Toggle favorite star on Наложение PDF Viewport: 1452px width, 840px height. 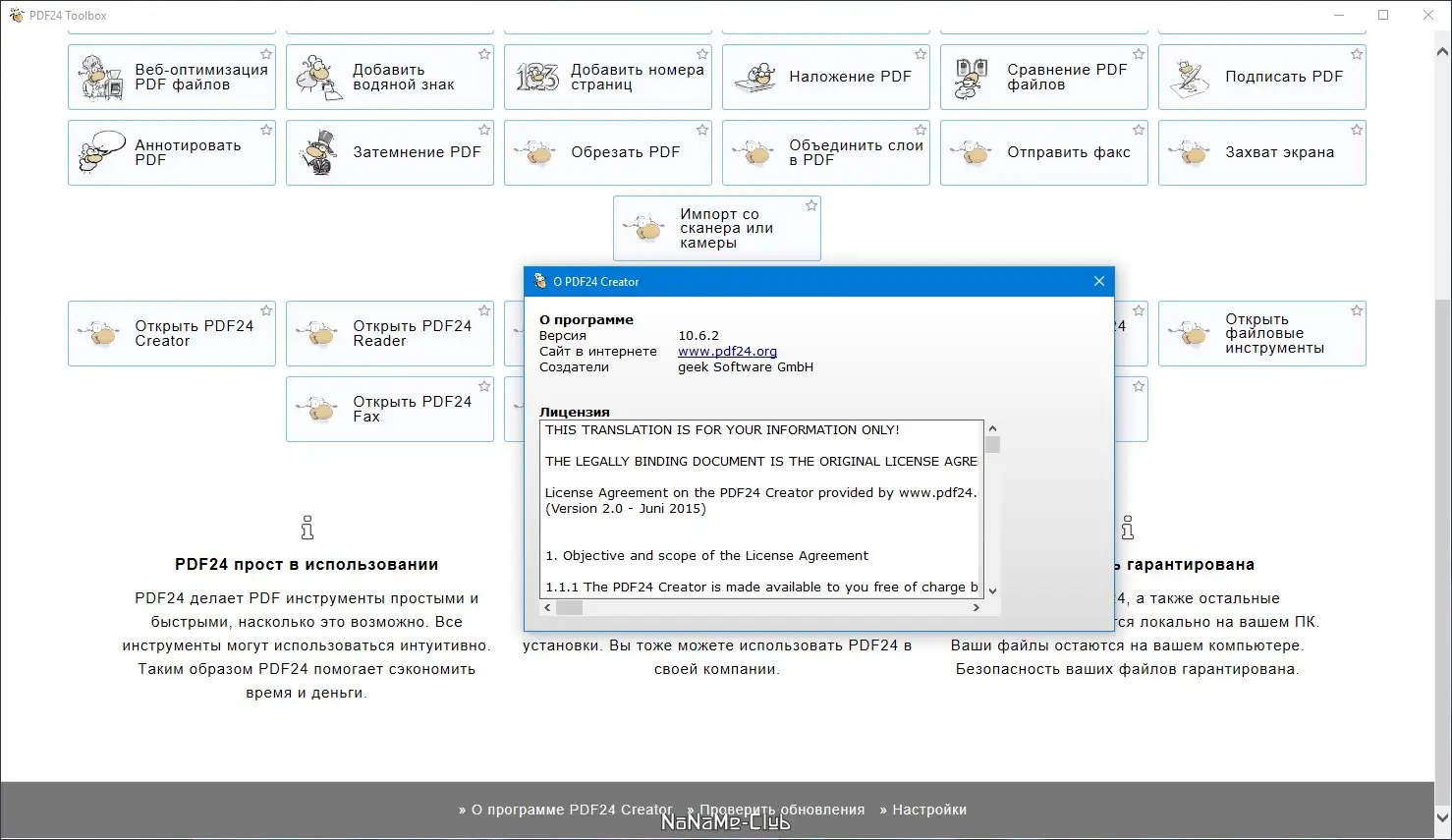[x=921, y=54]
